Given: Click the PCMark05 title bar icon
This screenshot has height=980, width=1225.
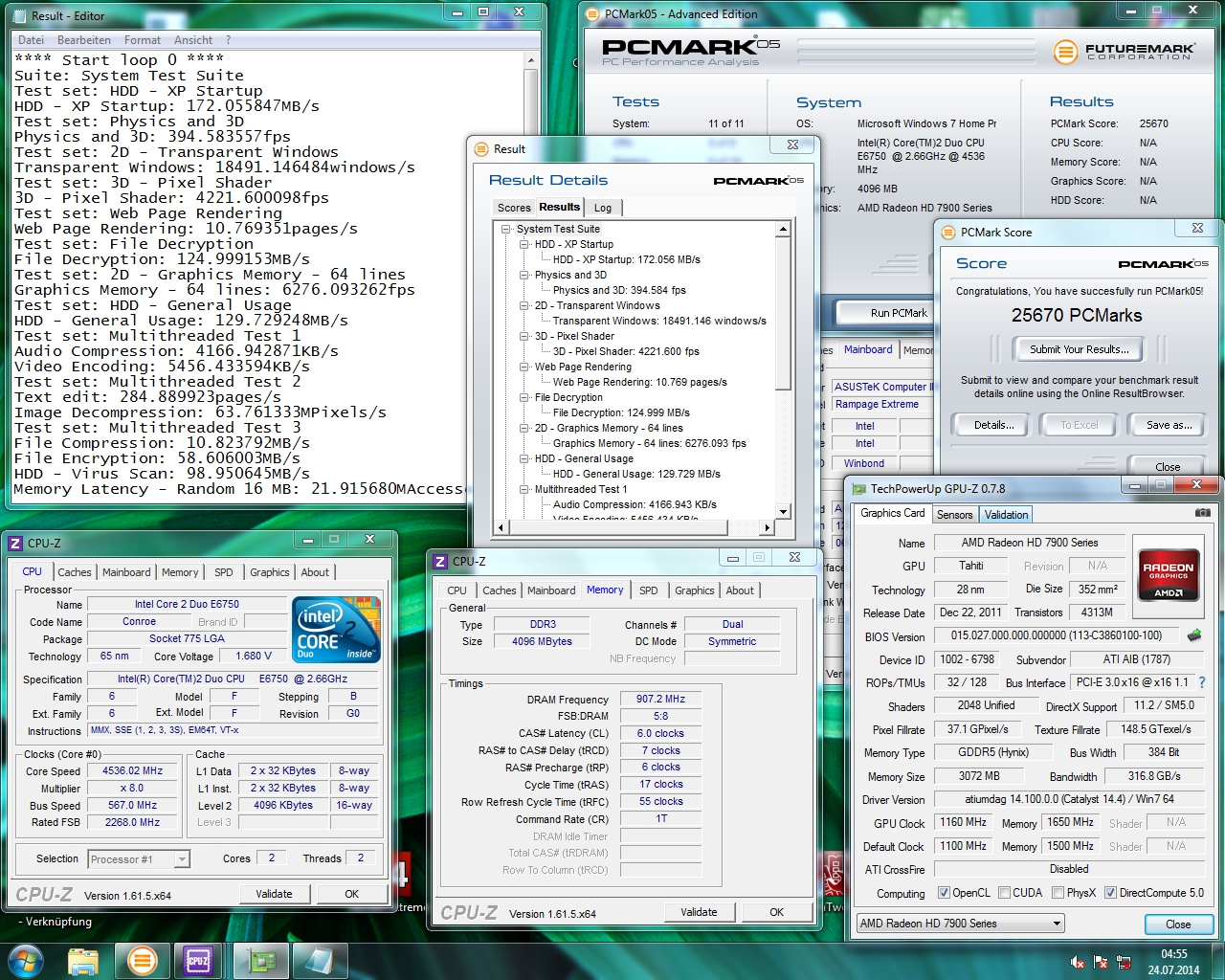Looking at the screenshot, I should point(592,14).
